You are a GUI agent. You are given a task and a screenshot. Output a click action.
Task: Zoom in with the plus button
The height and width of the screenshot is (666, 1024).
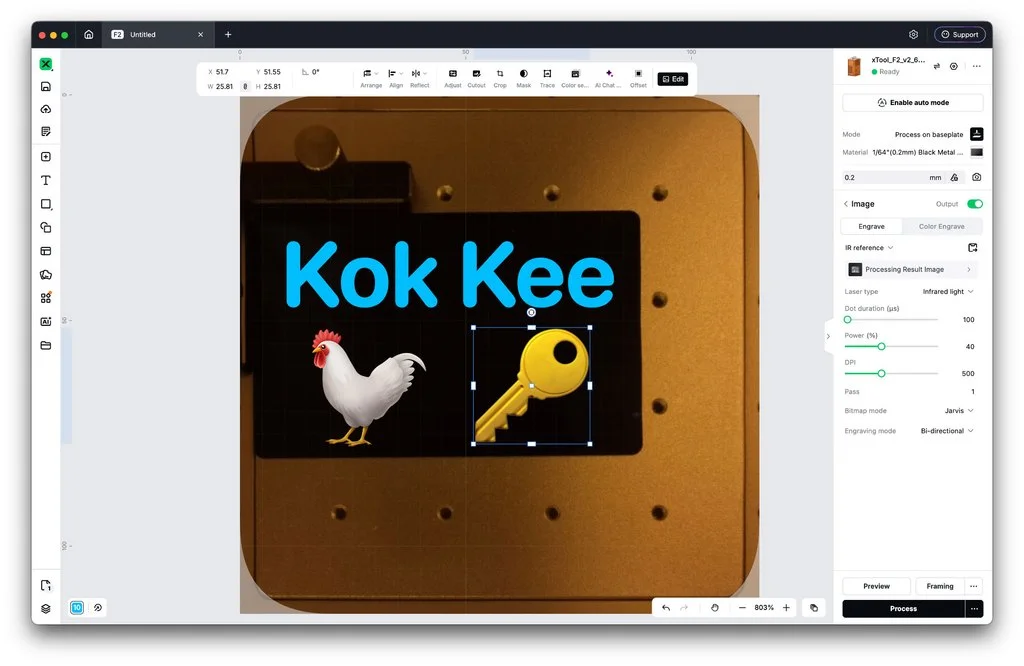tap(786, 608)
